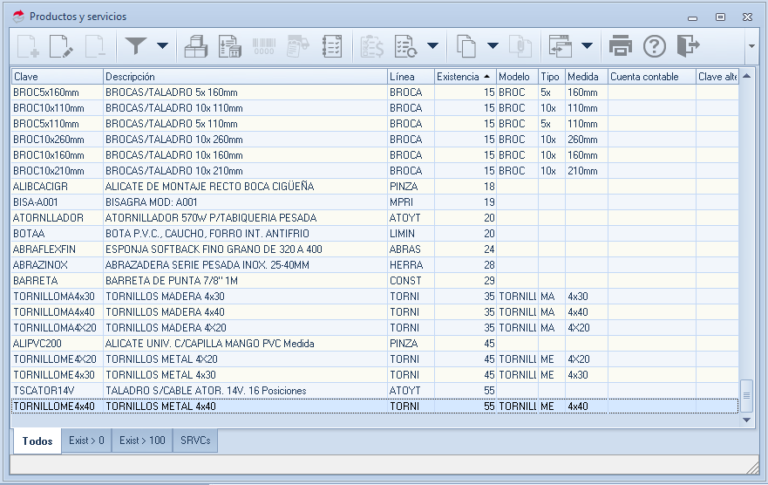The image size is (768, 485).
Task: Click description BOTA P.V.C., CAUCHO, FORRO INT. ANTIFRIO
Action: [207, 234]
